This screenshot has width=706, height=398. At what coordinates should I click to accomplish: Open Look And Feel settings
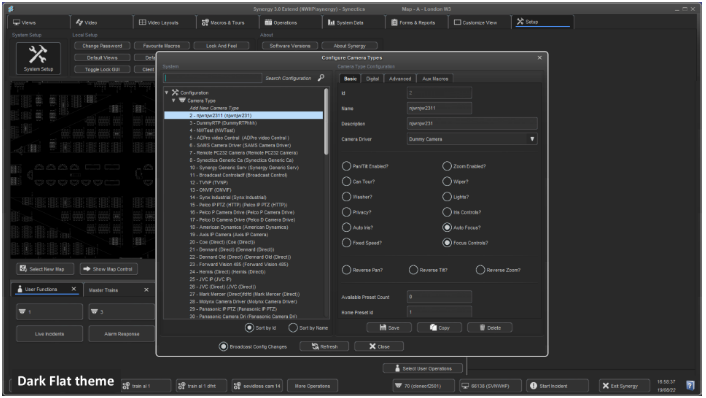222,46
